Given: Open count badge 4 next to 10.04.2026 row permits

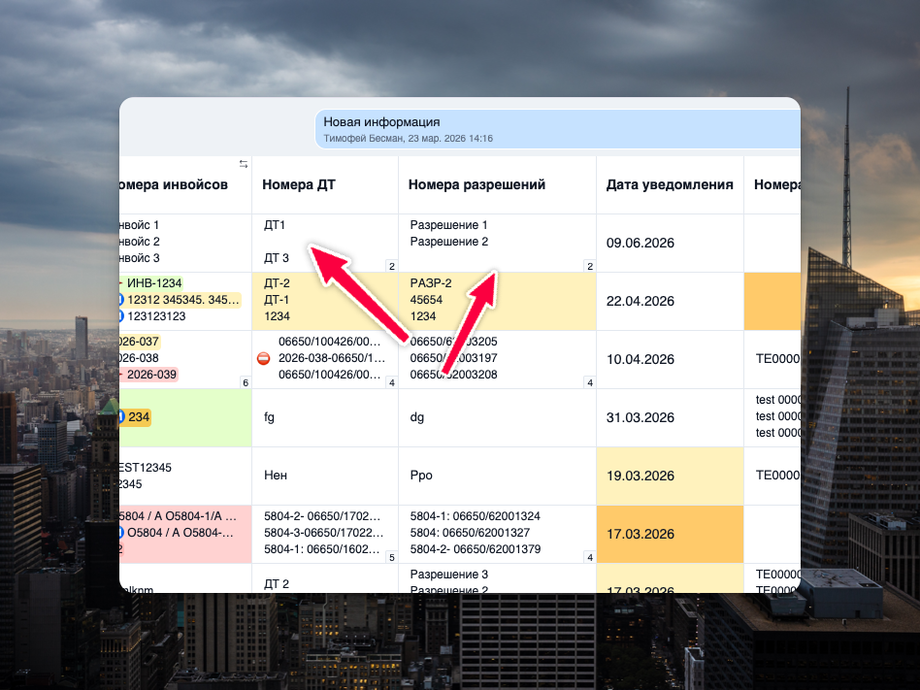Looking at the screenshot, I should [590, 383].
